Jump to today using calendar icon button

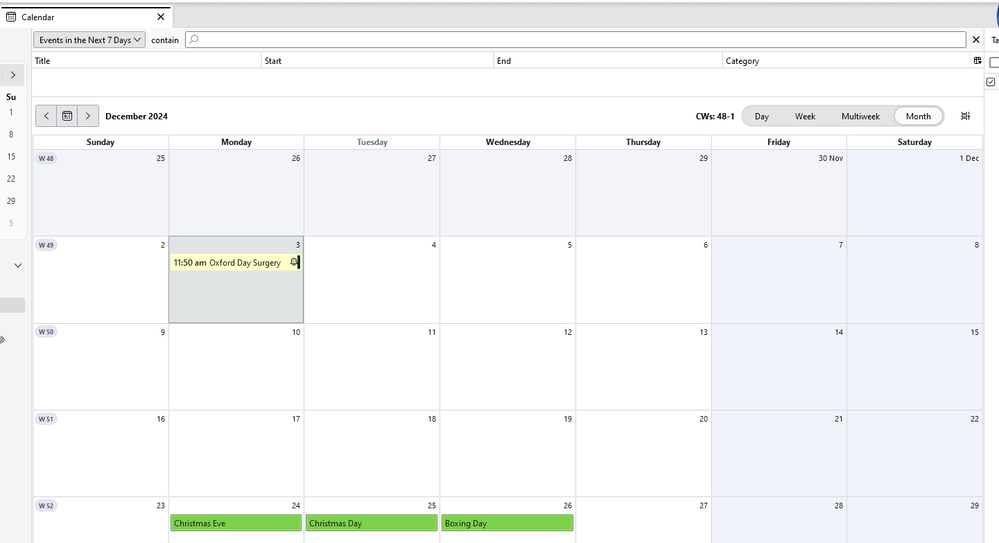coord(67,116)
